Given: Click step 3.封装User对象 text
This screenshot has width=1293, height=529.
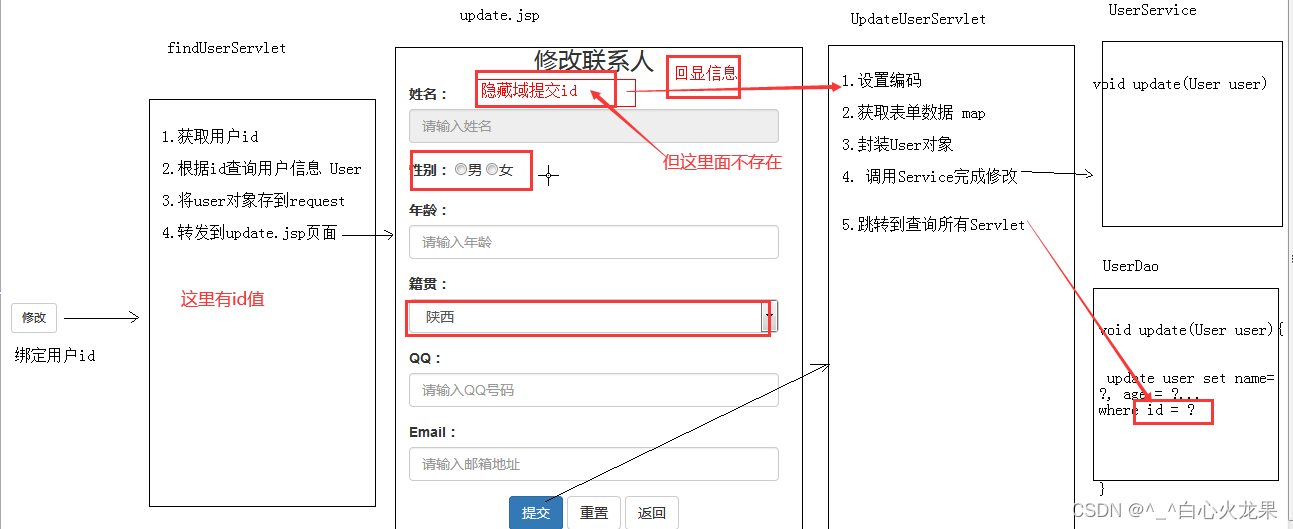Looking at the screenshot, I should 897,144.
